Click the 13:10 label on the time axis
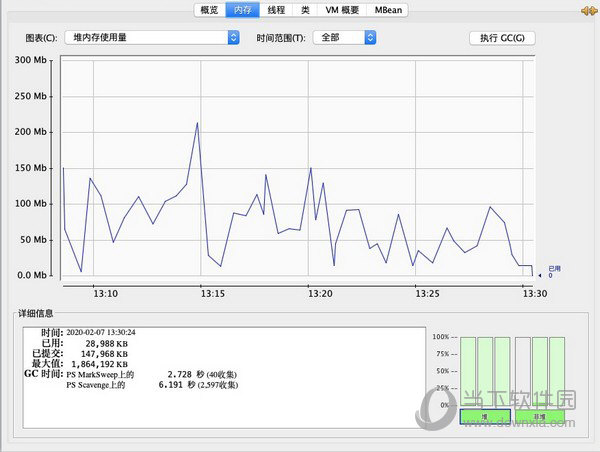This screenshot has height=452, width=600. [106, 294]
